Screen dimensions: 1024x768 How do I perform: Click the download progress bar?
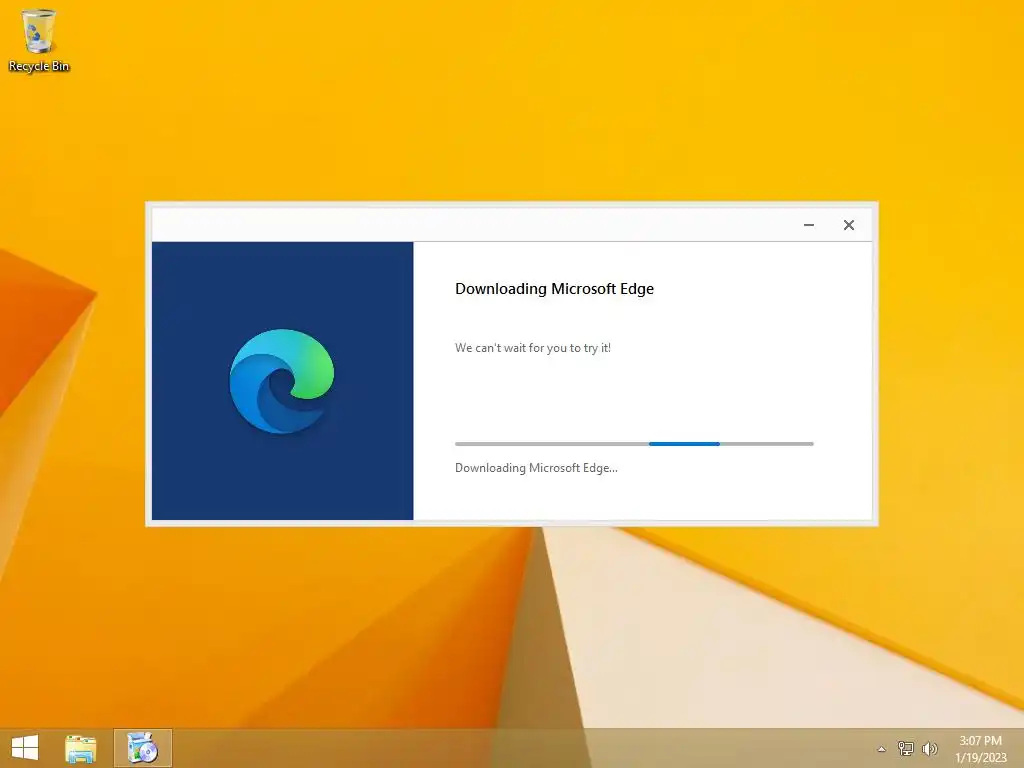point(634,444)
